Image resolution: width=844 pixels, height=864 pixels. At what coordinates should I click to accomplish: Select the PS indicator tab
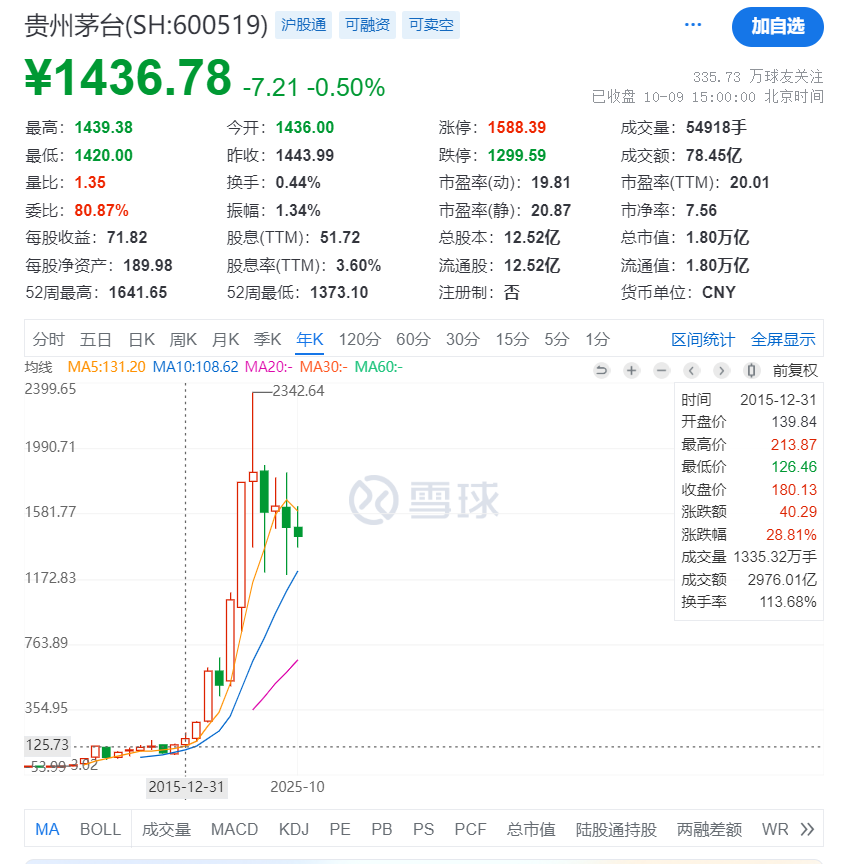(424, 829)
